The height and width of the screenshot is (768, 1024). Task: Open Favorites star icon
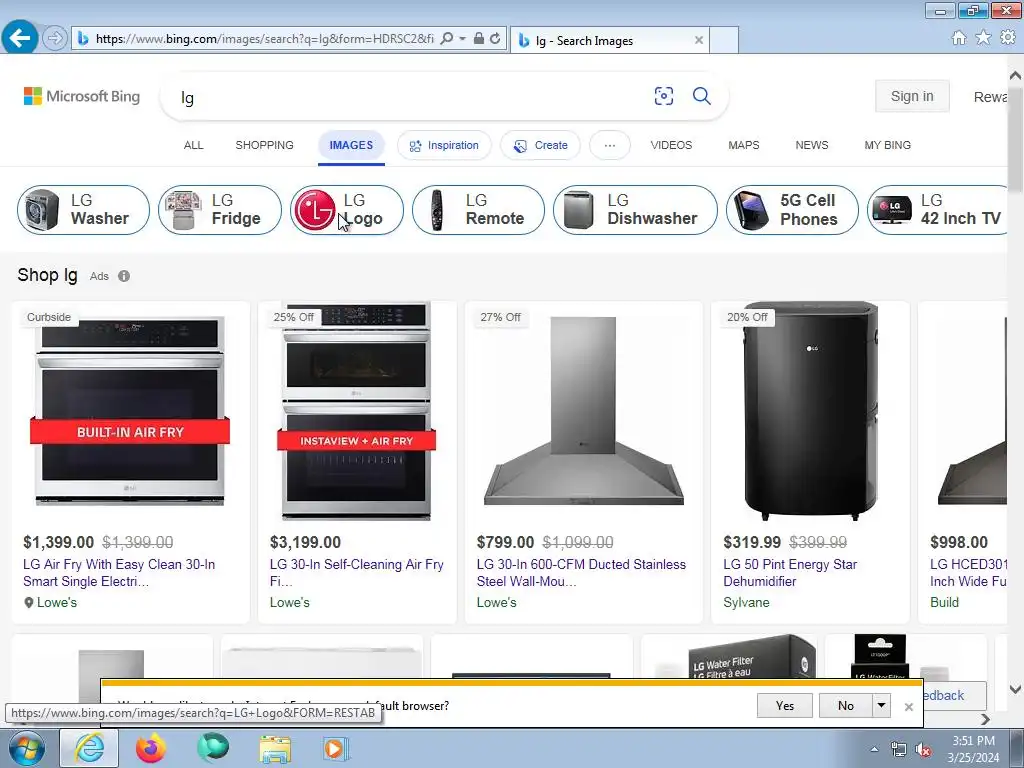[x=983, y=38]
